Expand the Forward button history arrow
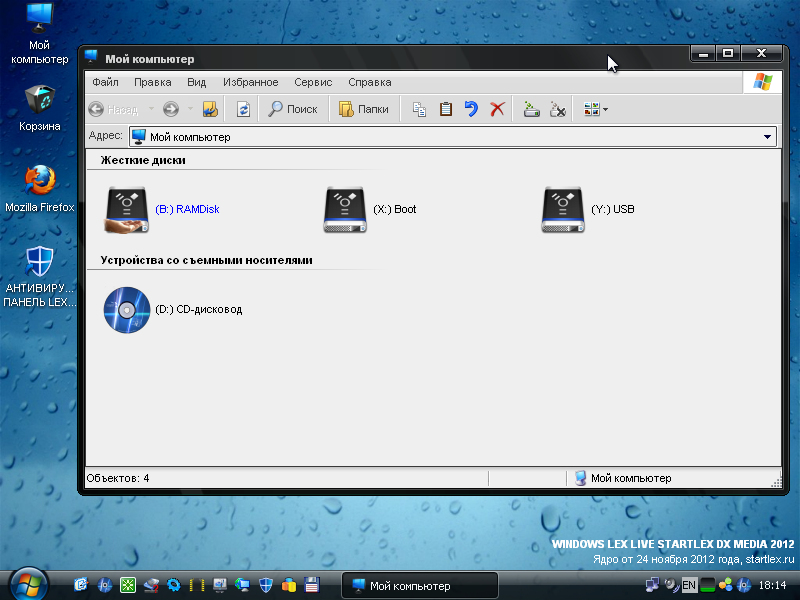800x600 pixels. point(188,109)
